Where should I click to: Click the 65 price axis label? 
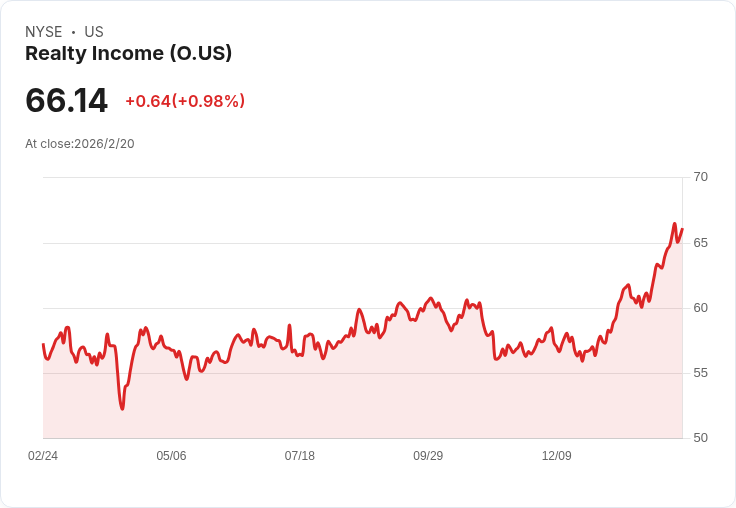point(700,243)
